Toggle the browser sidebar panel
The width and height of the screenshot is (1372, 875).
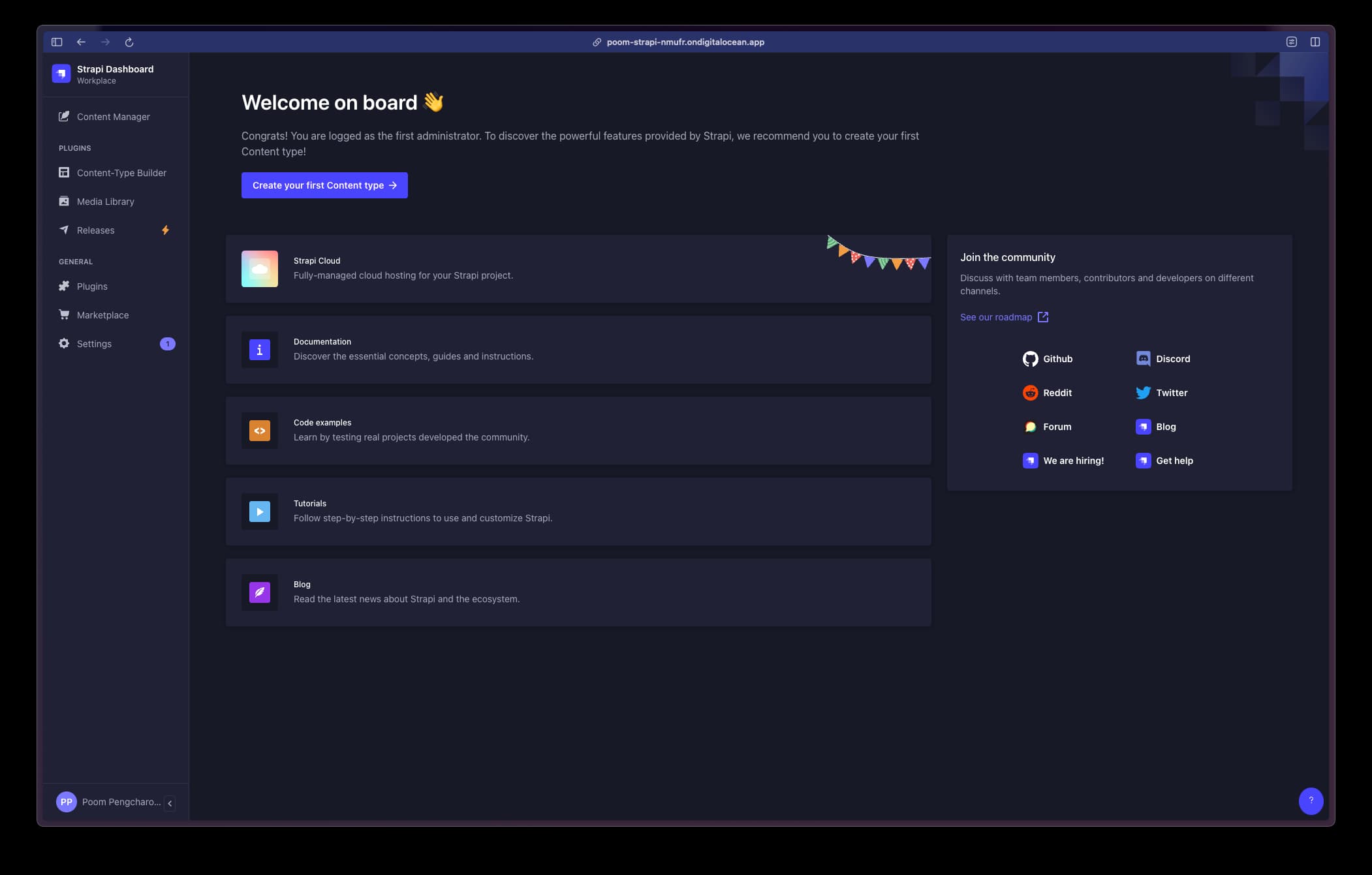point(57,42)
